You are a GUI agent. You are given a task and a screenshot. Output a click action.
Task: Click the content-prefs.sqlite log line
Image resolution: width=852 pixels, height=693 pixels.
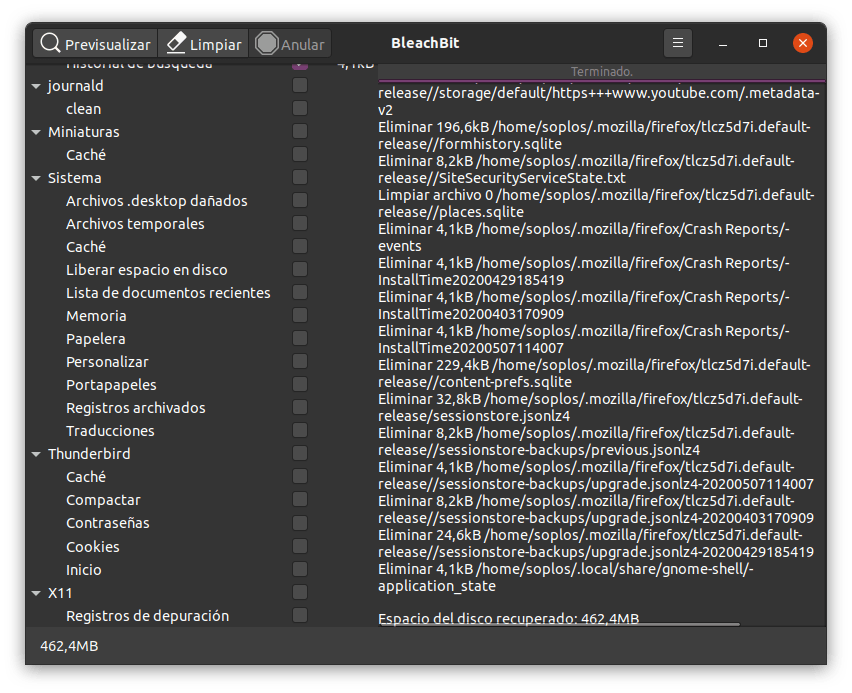coord(594,373)
